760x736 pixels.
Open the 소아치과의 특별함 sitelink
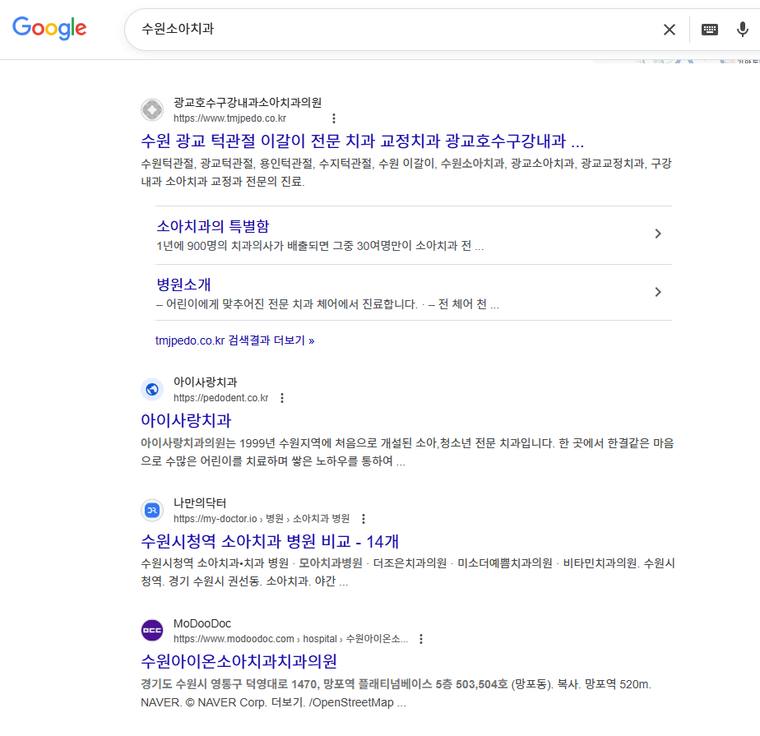pos(213,226)
